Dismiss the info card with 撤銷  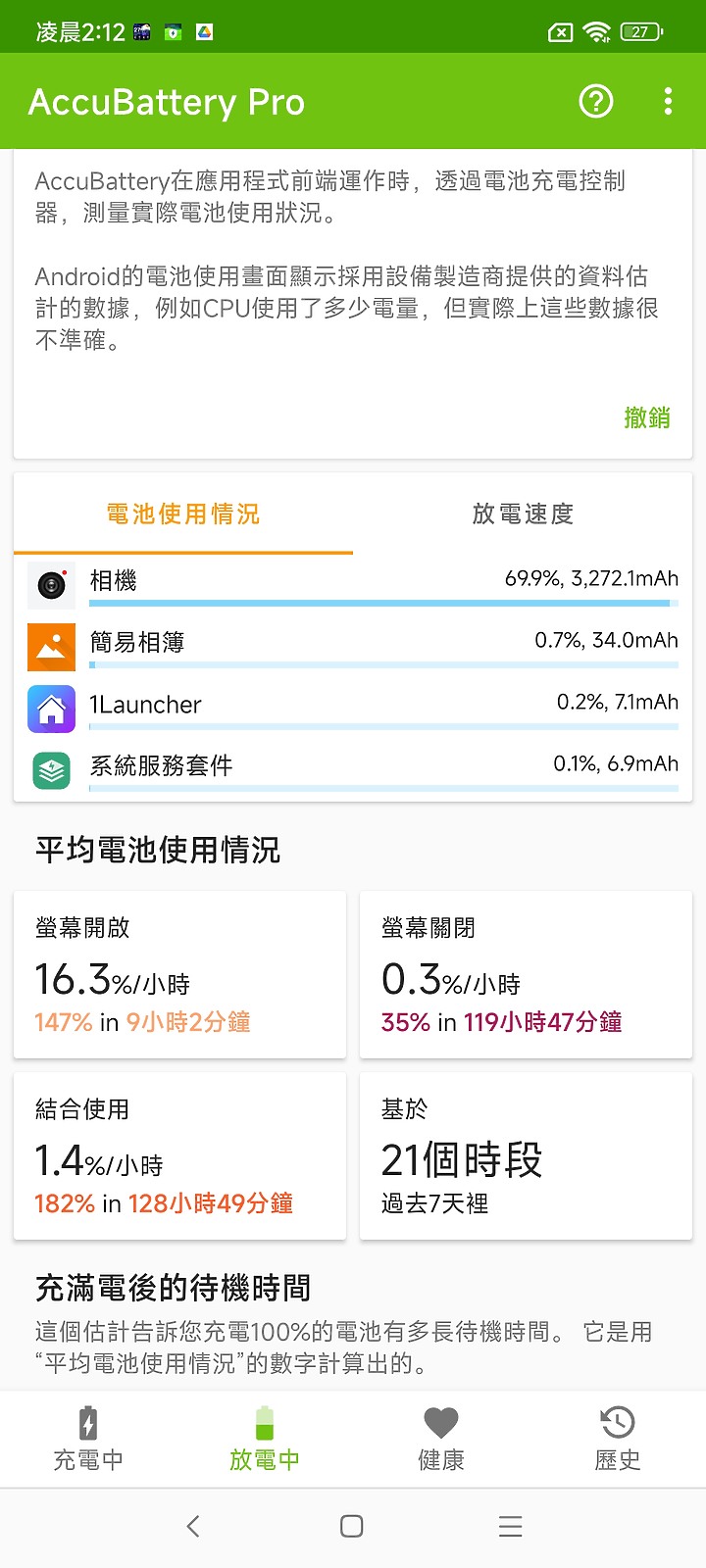647,417
